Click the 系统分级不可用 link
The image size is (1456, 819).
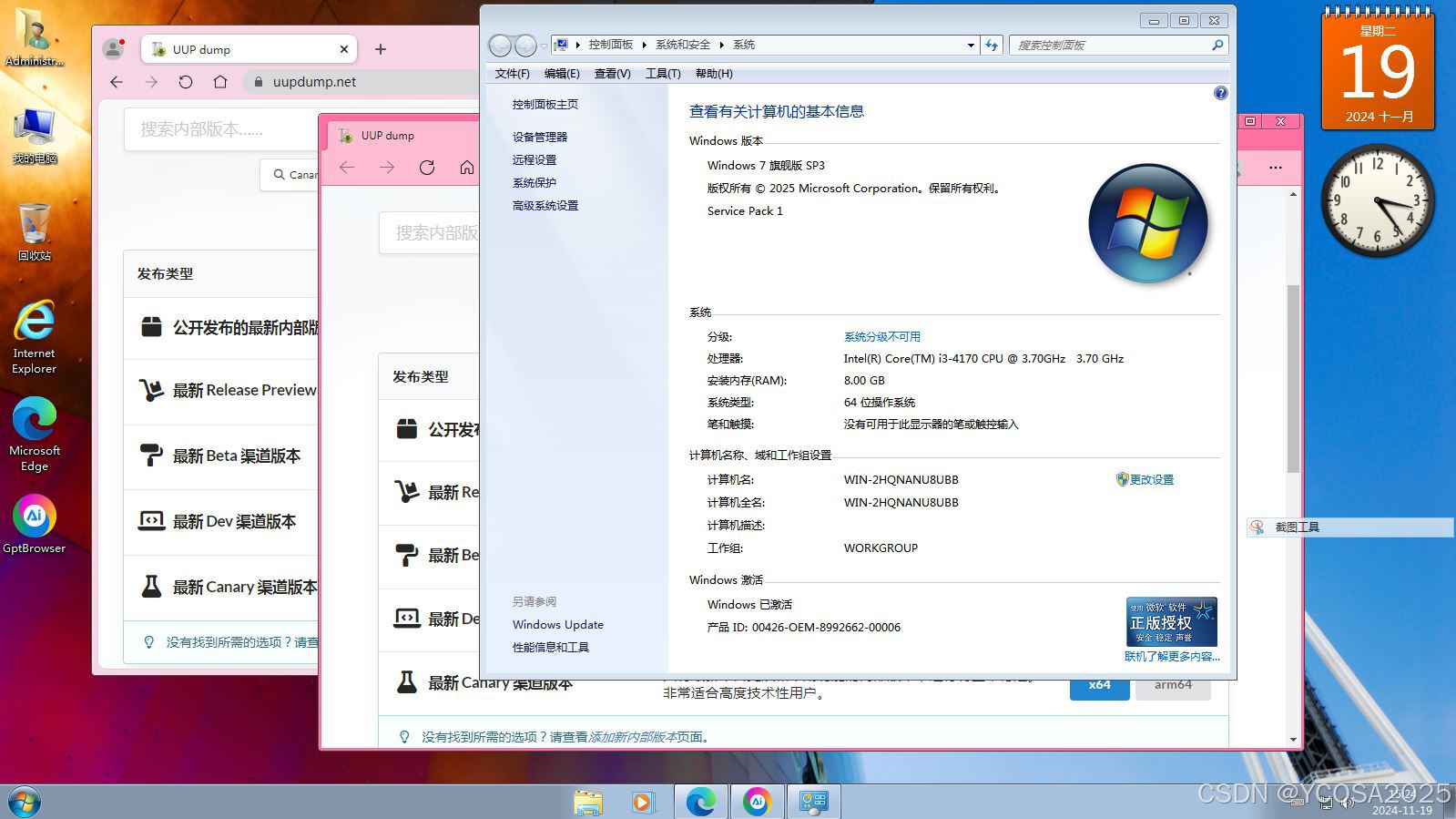click(881, 336)
